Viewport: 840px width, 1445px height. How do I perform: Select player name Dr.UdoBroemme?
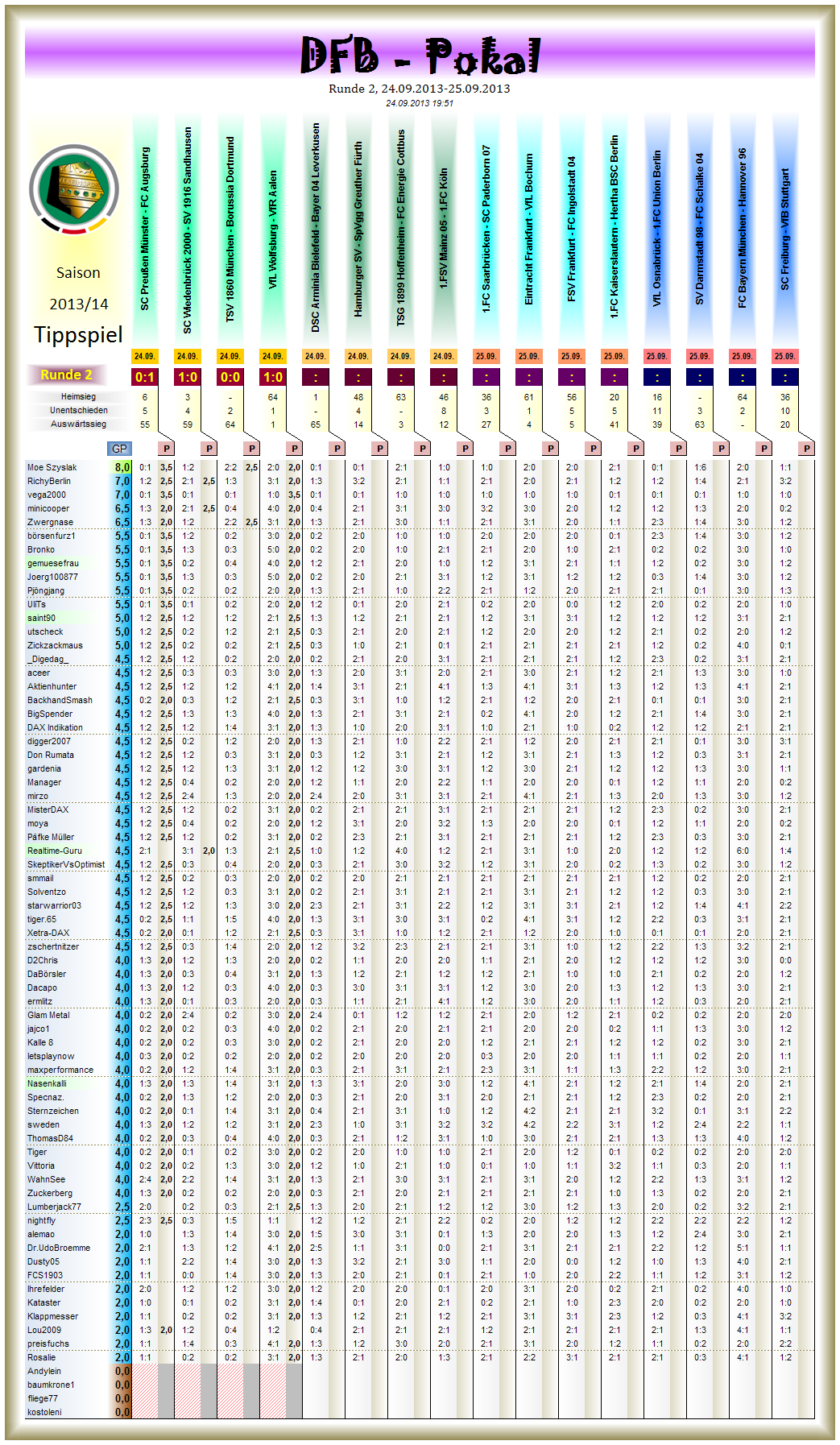[59, 1248]
